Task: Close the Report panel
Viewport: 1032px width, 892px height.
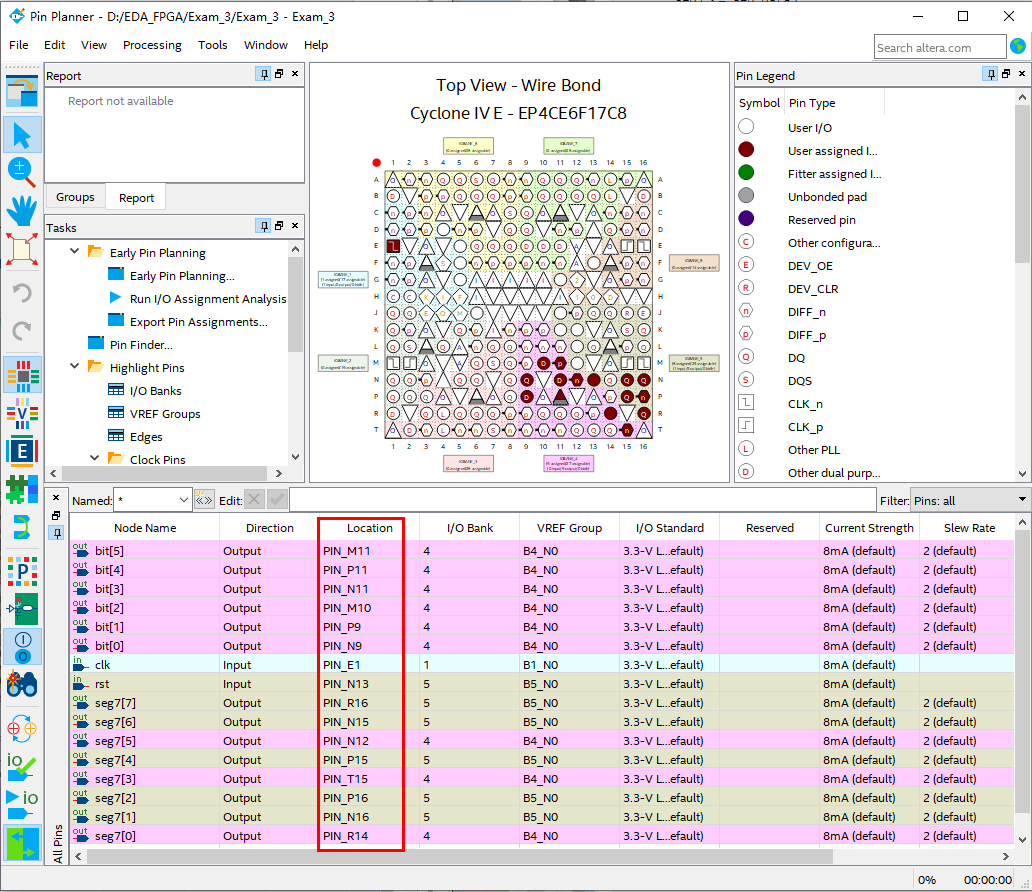Action: (295, 74)
